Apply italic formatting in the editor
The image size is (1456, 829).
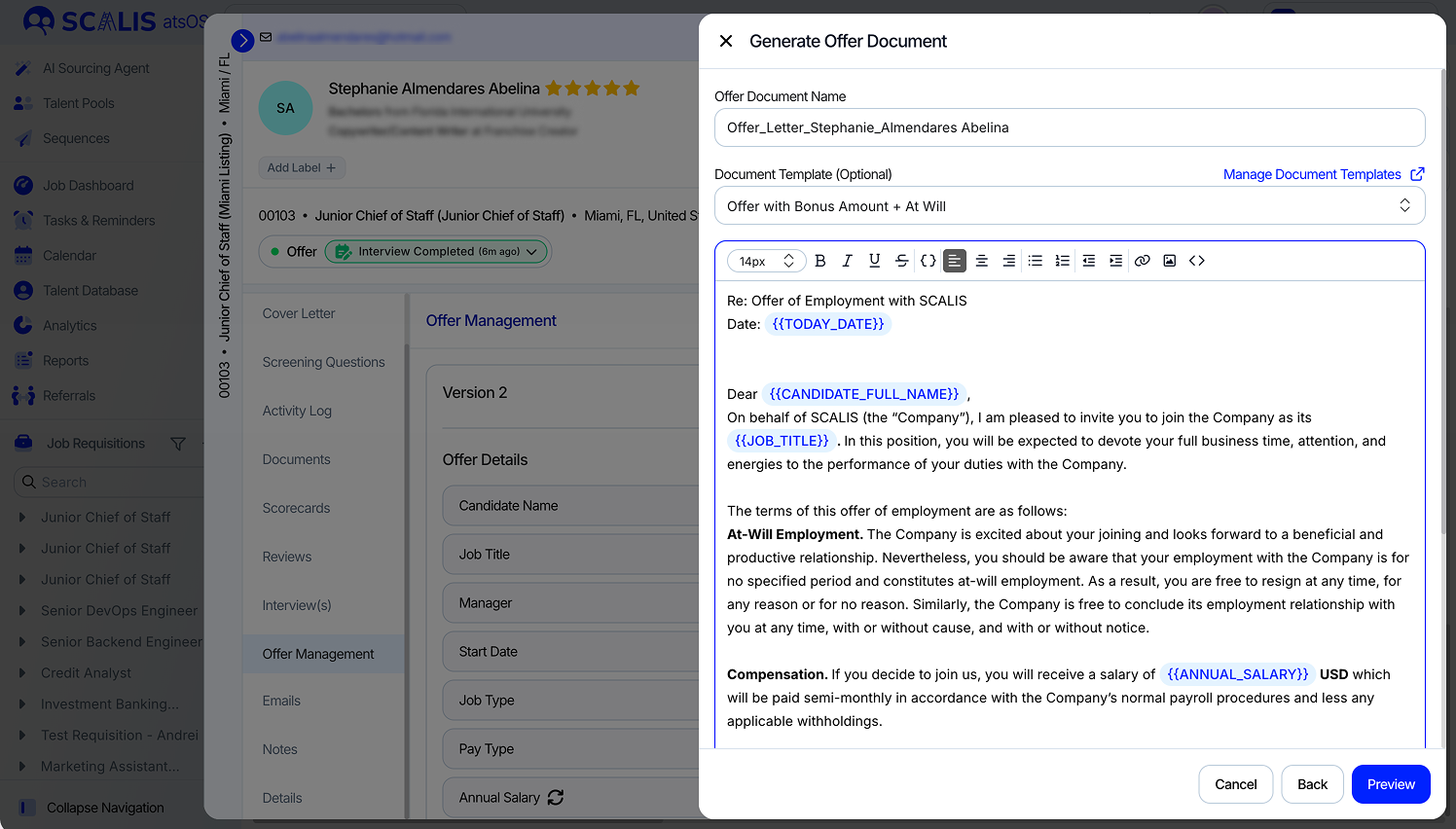click(847, 261)
